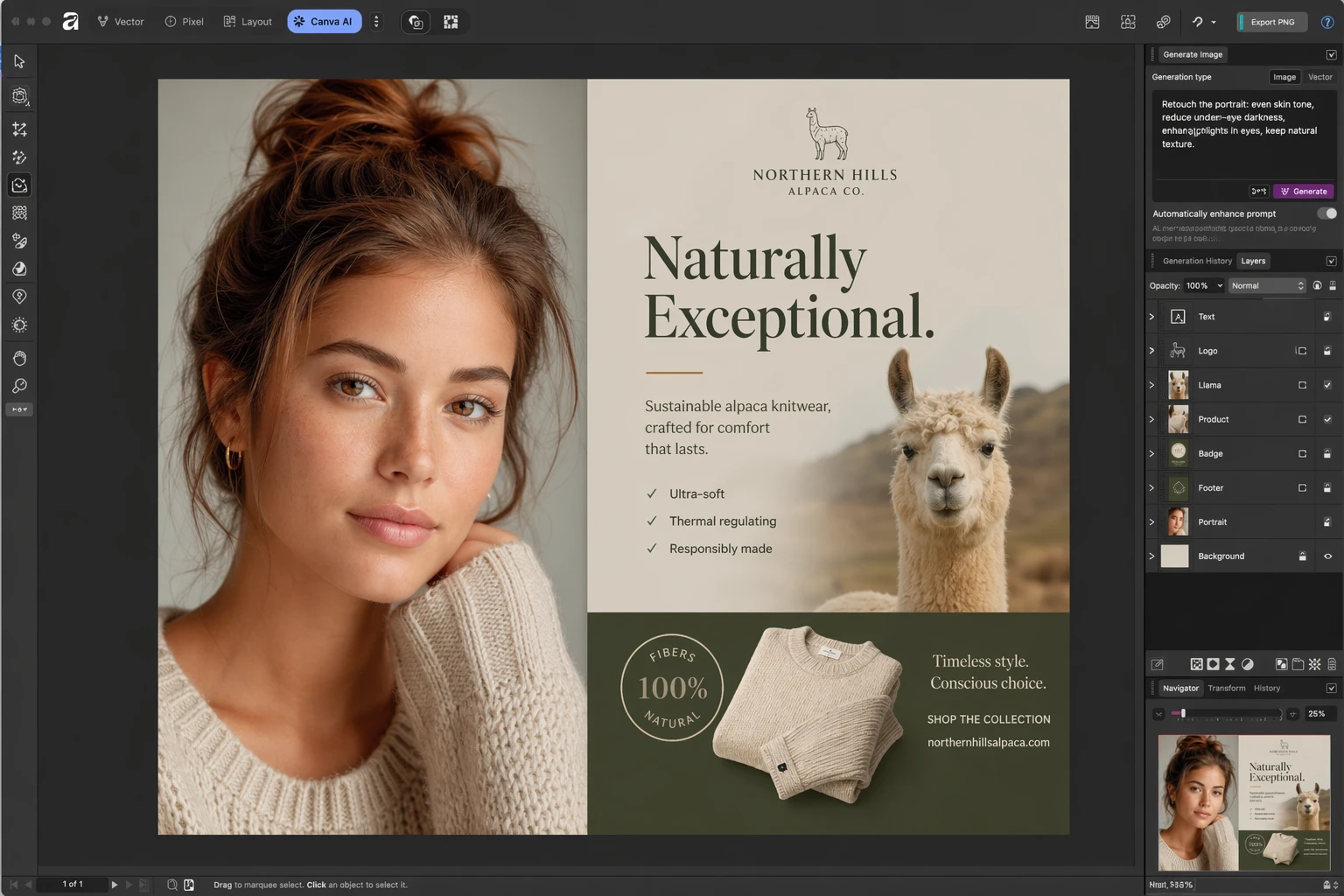Click the Export PNG button

point(1271,22)
